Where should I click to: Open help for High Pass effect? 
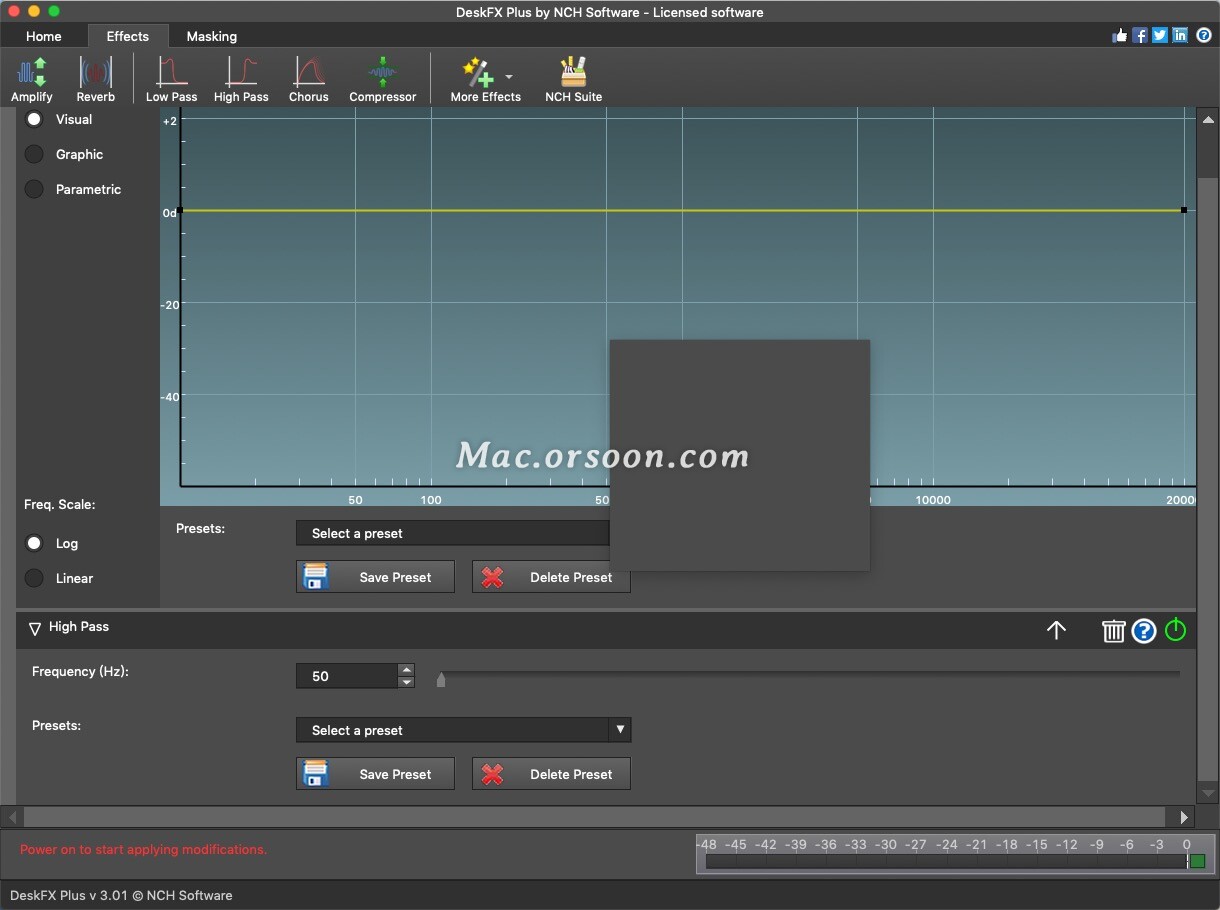coord(1144,631)
